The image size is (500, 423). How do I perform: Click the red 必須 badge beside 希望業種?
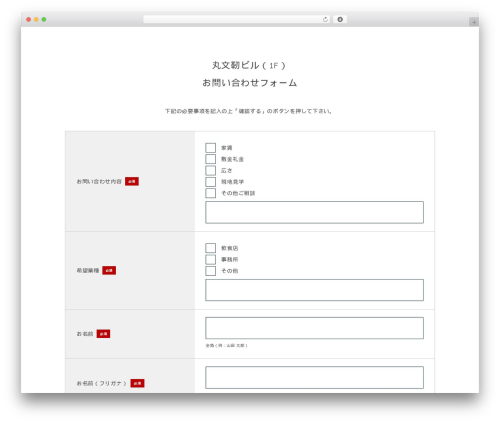109,270
